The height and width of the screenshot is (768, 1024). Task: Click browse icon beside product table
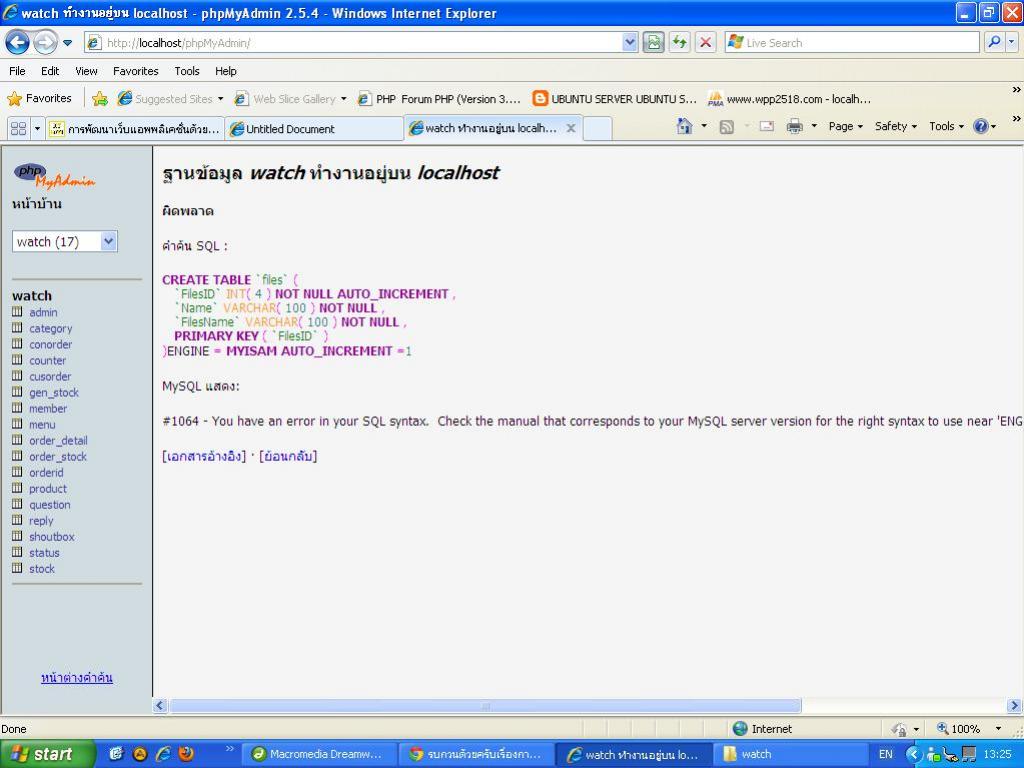(x=18, y=488)
